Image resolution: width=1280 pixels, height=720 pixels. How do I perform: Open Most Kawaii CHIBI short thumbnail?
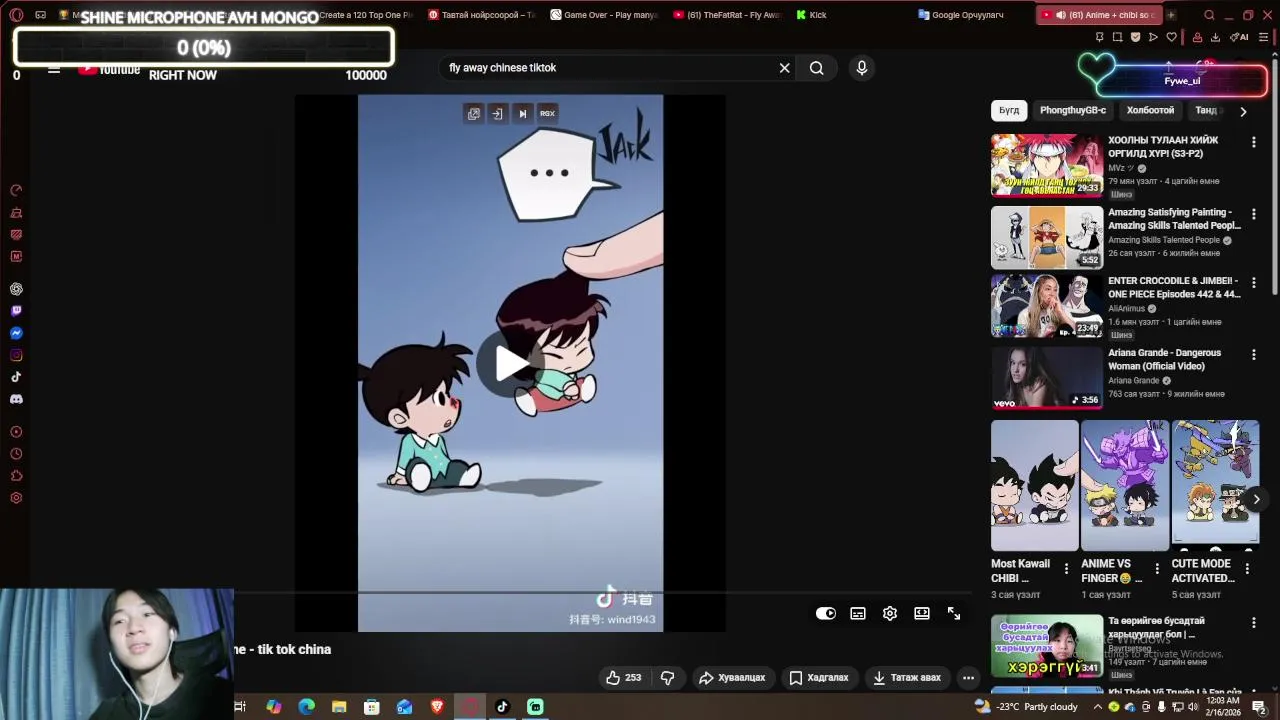point(1035,485)
